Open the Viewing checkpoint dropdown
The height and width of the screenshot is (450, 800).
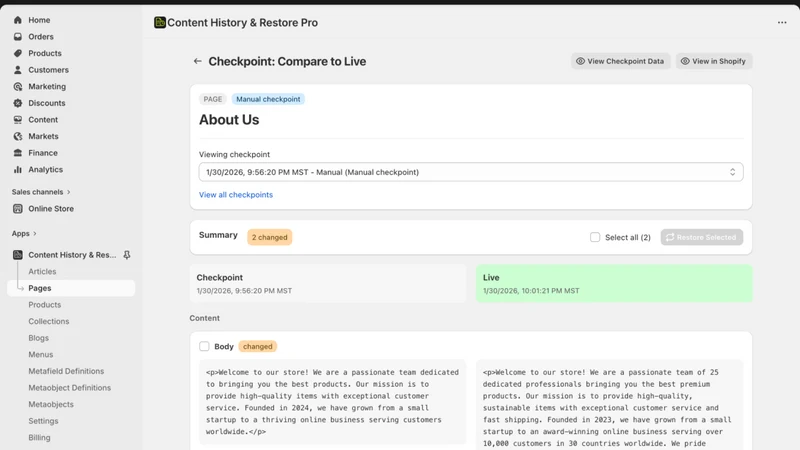click(x=470, y=172)
